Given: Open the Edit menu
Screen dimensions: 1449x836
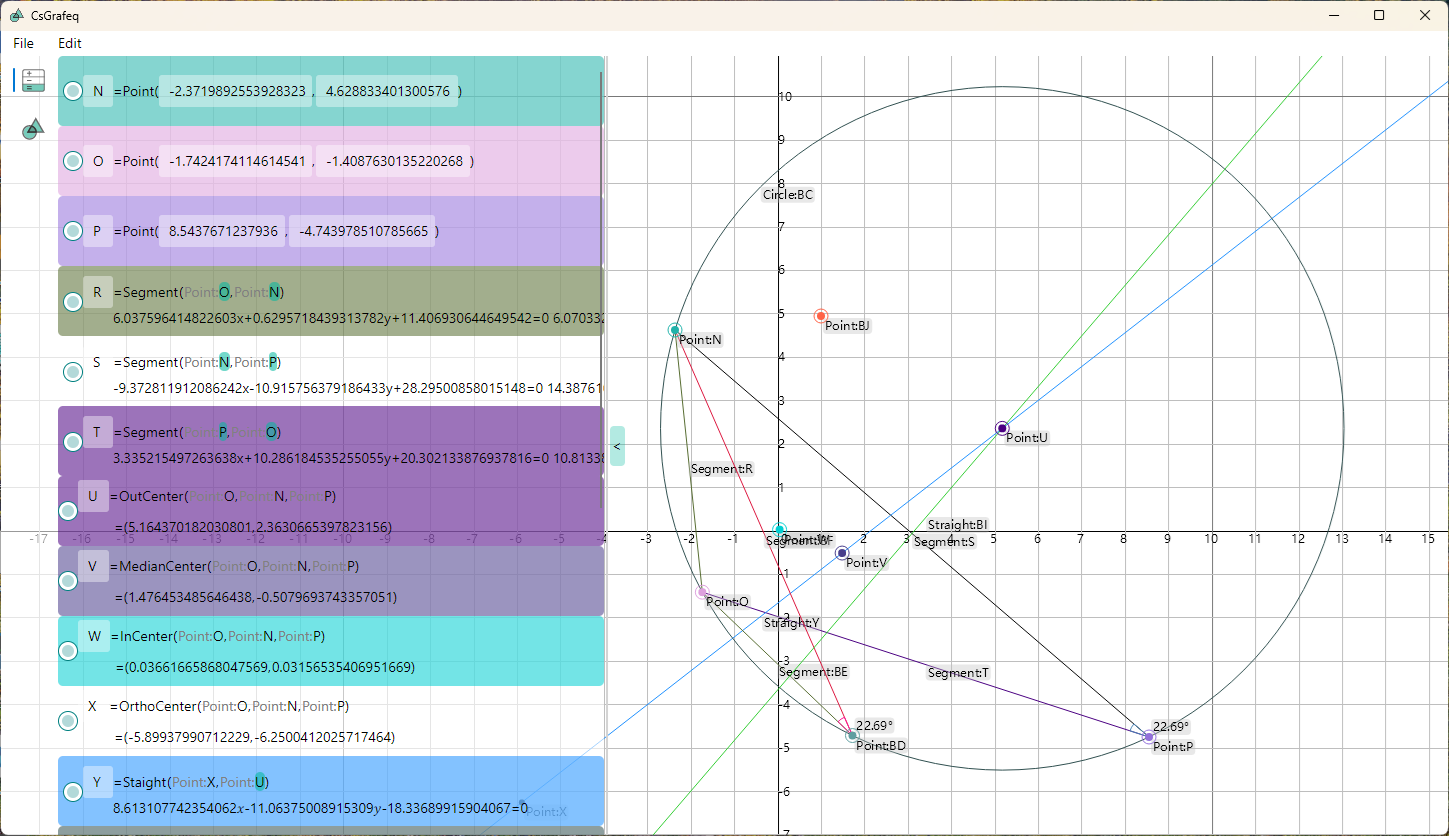Looking at the screenshot, I should 70,43.
